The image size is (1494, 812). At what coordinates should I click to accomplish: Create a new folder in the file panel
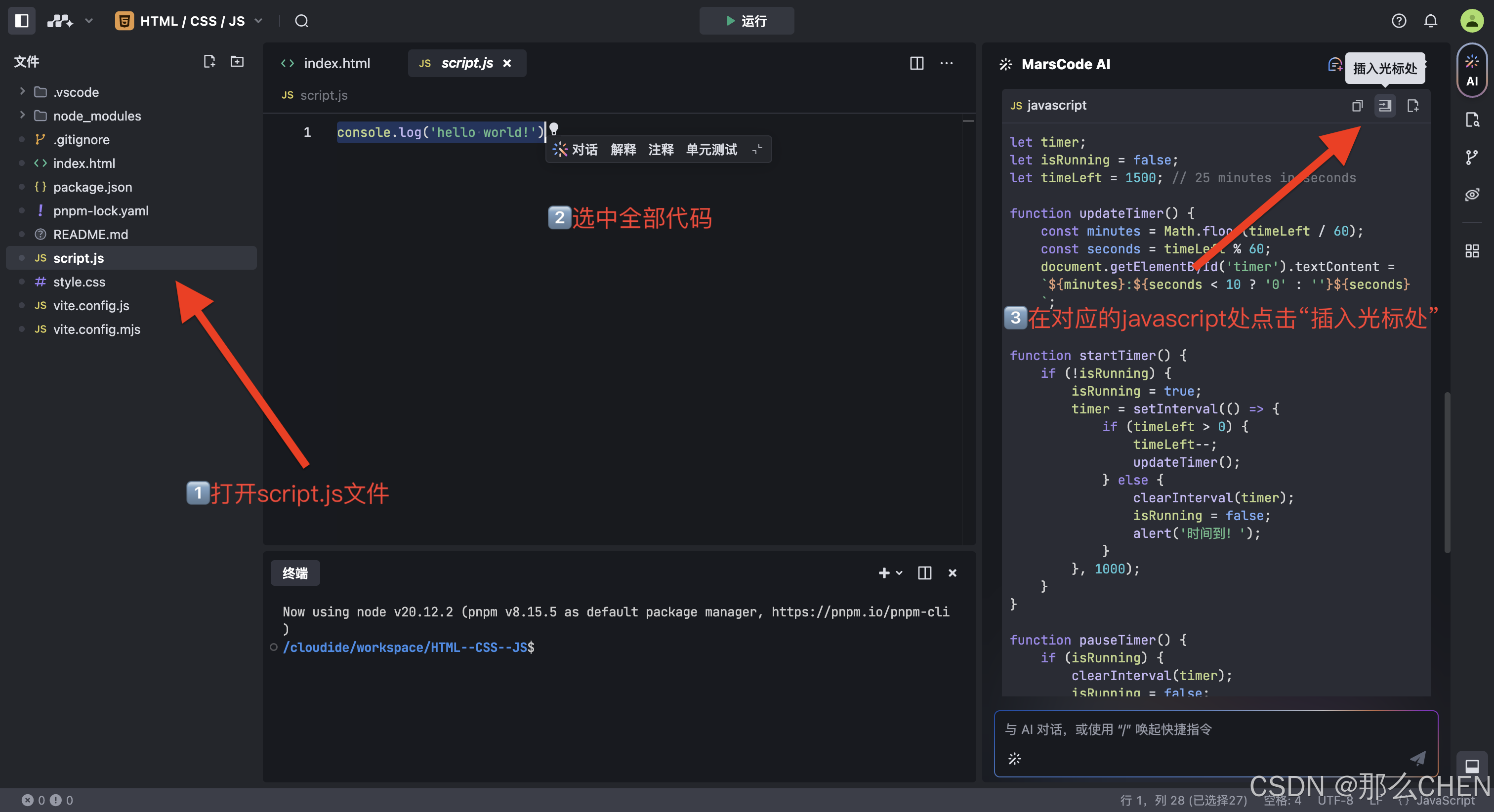pos(237,61)
